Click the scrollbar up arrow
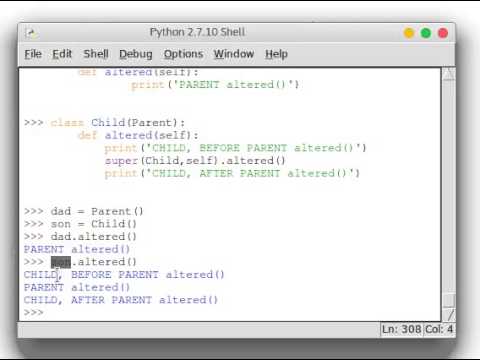This screenshot has height=360, width=480. pos(449,74)
